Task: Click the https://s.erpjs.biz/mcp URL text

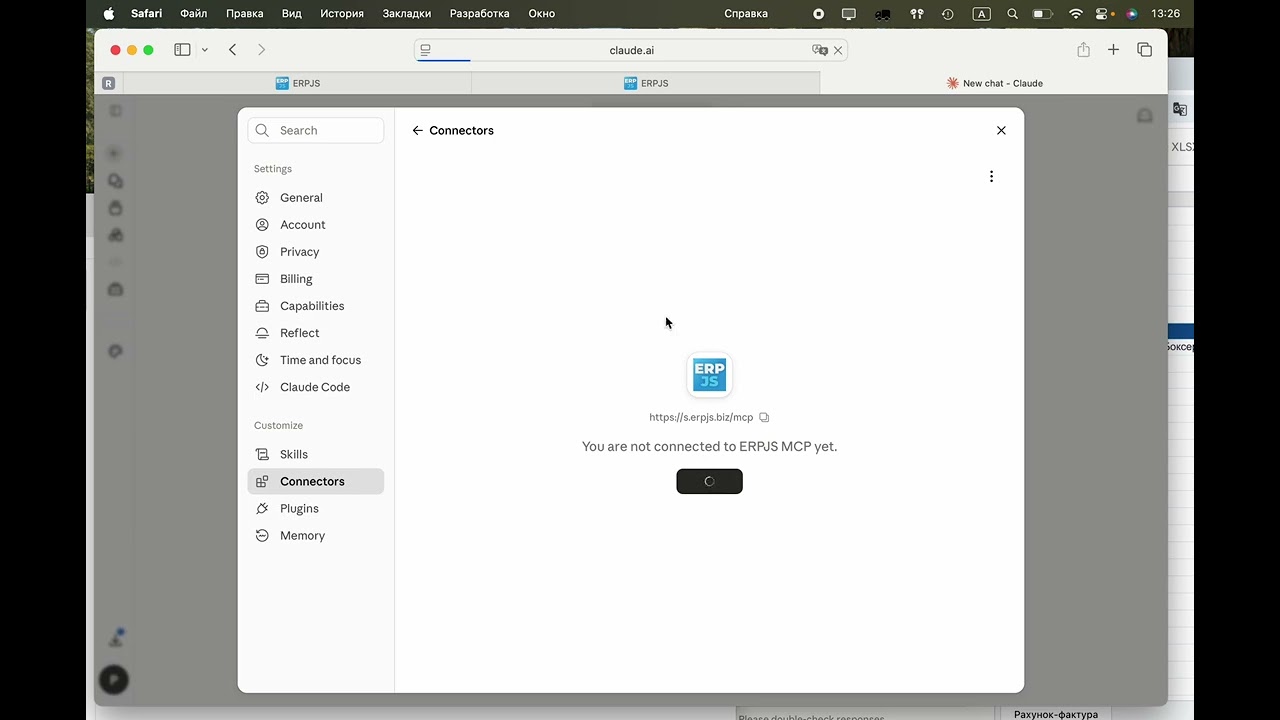Action: 701,417
